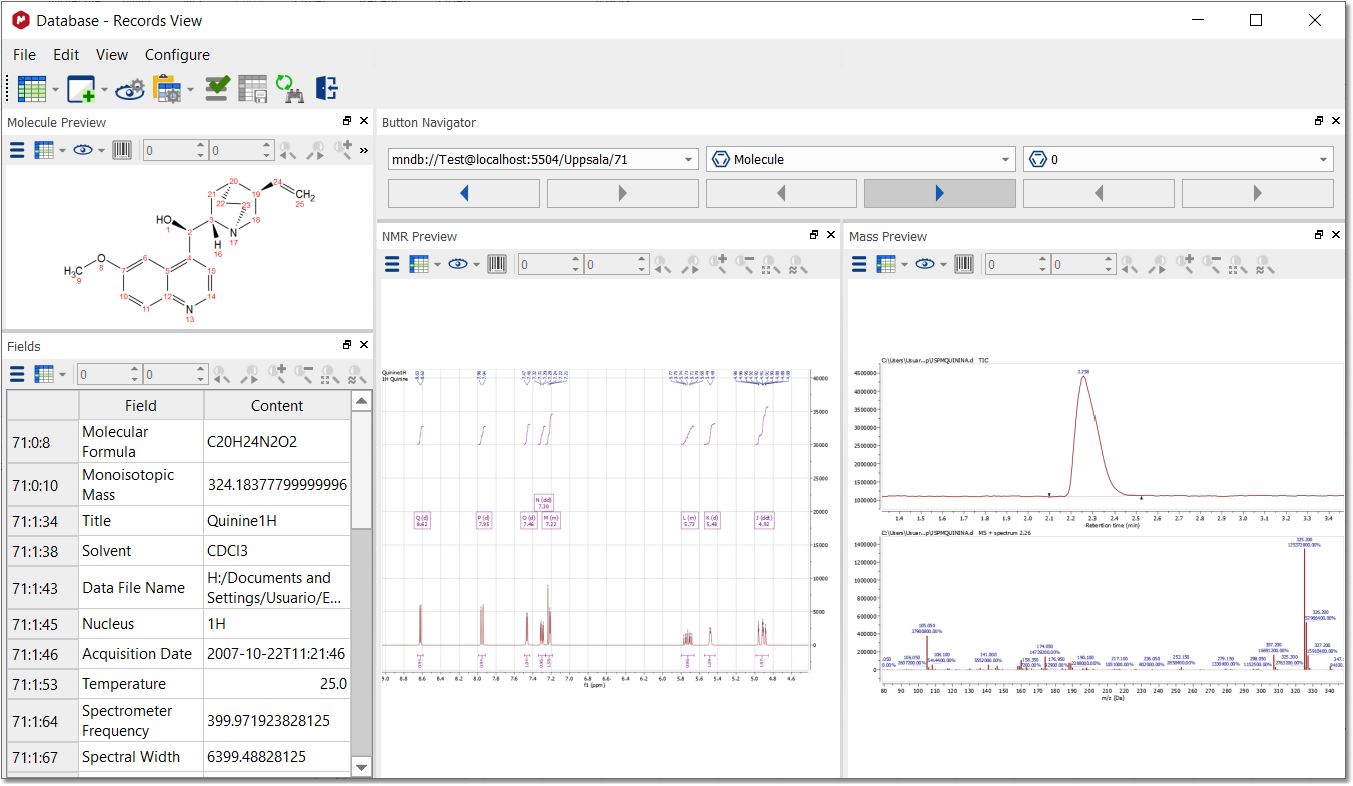
Task: Click the new window with plus icon
Action: click(80, 88)
